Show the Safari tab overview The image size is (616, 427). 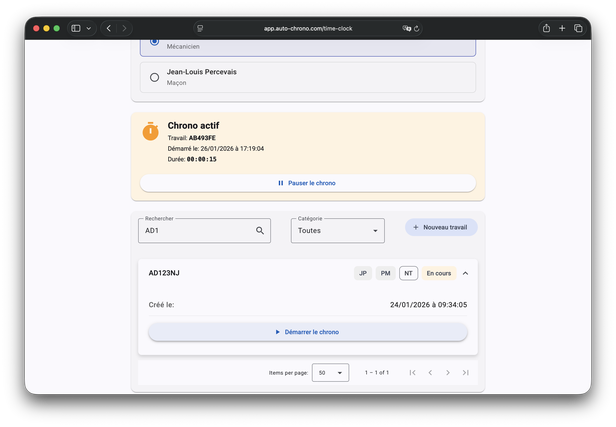(578, 28)
